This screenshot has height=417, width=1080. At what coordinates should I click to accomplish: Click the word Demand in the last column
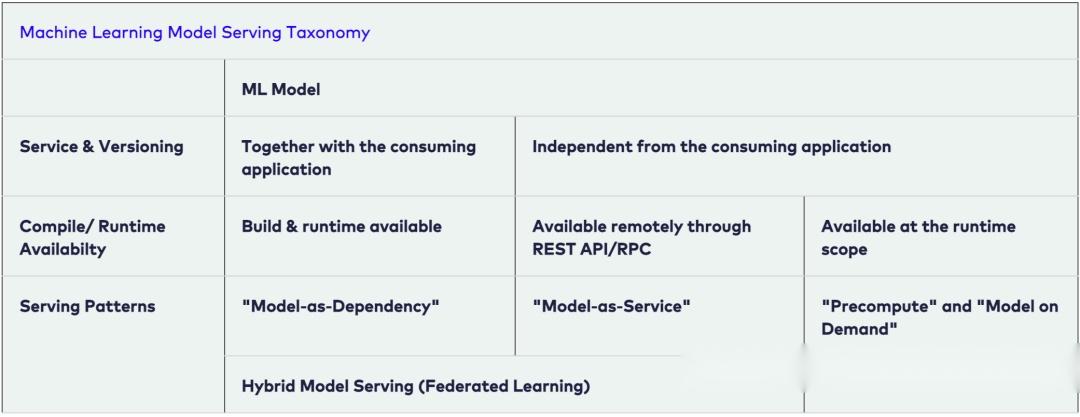point(859,329)
